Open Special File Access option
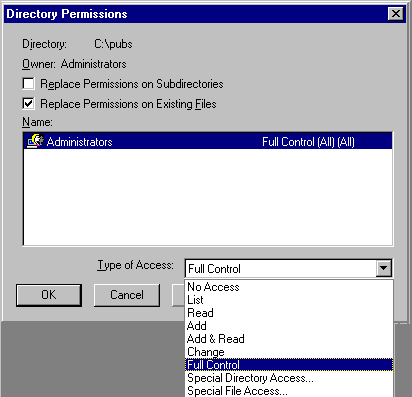The width and height of the screenshot is (412, 397). coord(289,391)
